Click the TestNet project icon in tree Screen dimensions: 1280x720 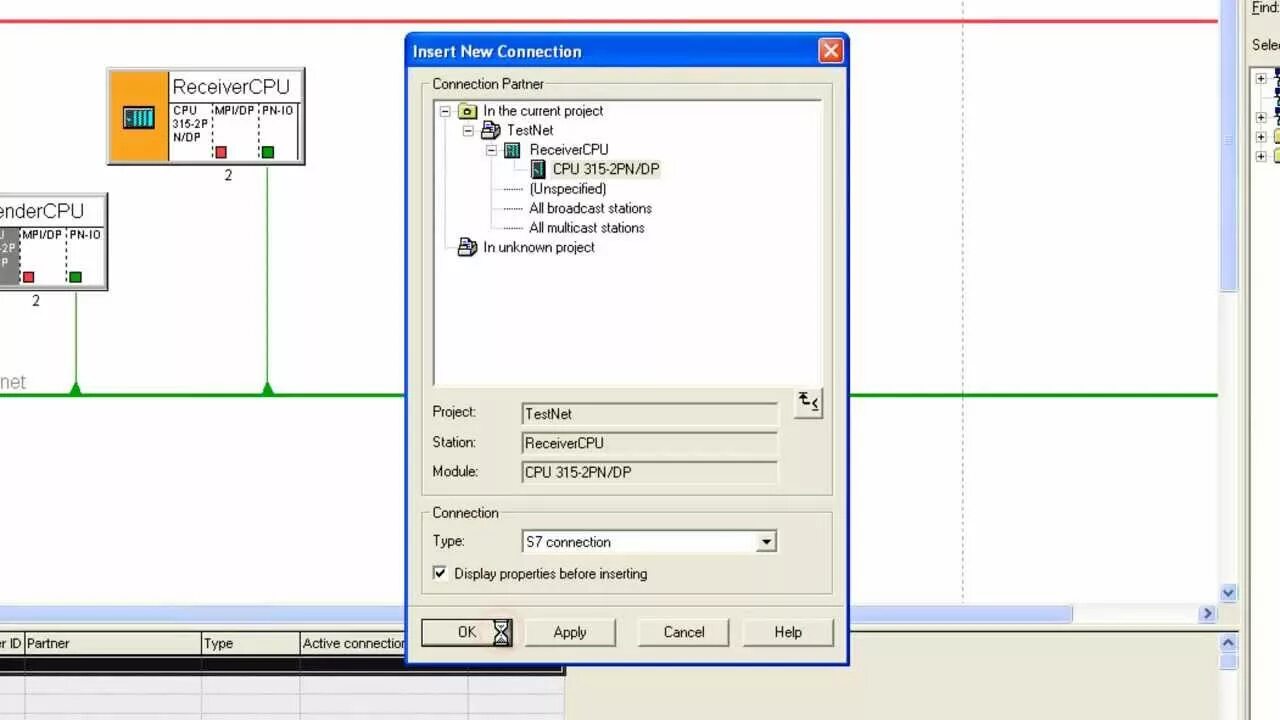pyautogui.click(x=490, y=130)
